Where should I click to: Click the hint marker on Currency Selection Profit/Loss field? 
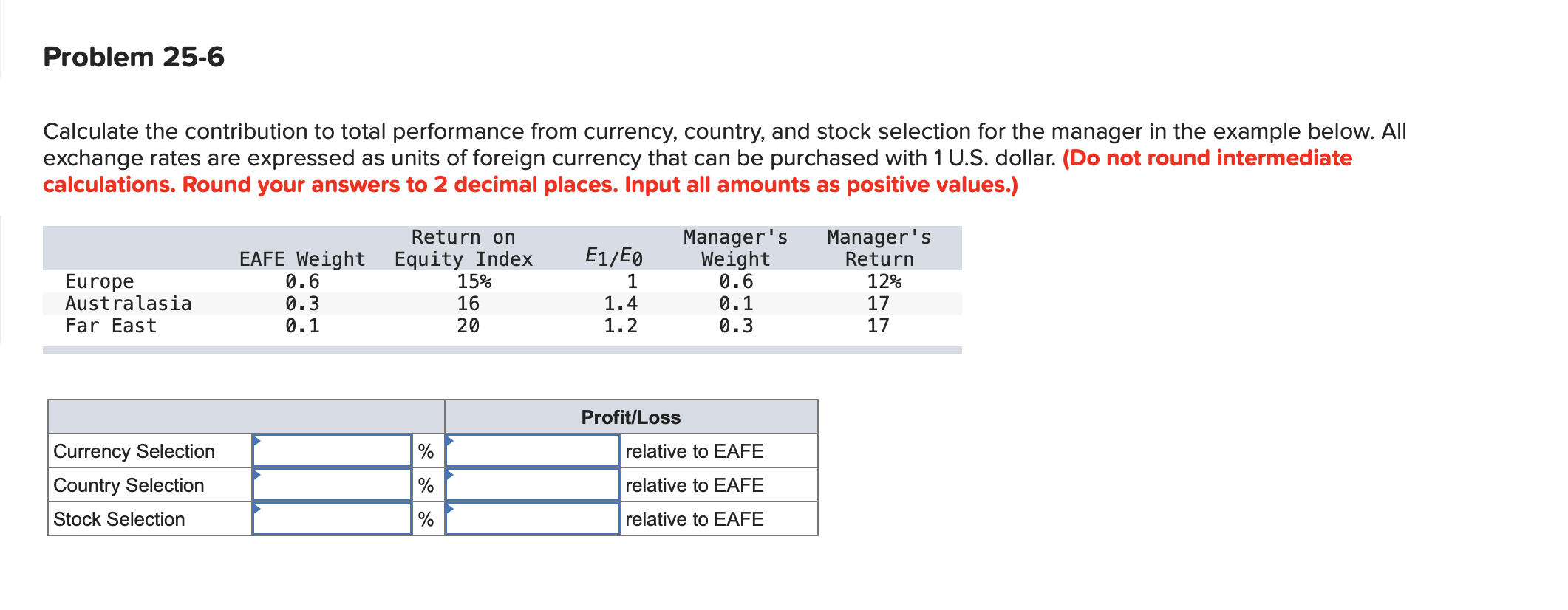point(448,440)
